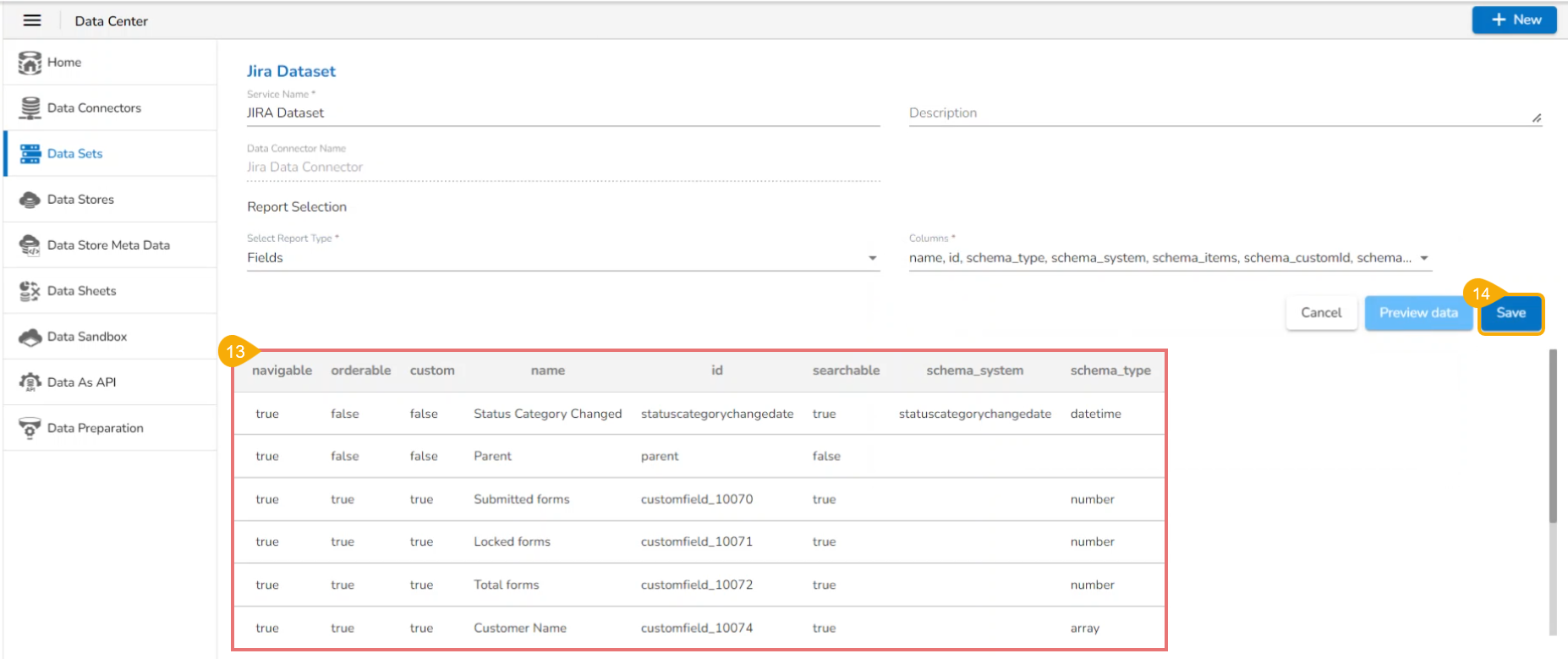Click the Data Preparation icon

point(30,428)
